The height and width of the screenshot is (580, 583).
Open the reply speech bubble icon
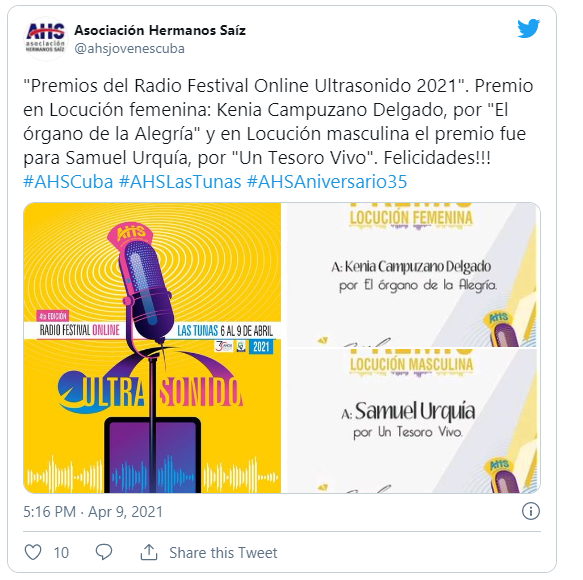[x=104, y=552]
